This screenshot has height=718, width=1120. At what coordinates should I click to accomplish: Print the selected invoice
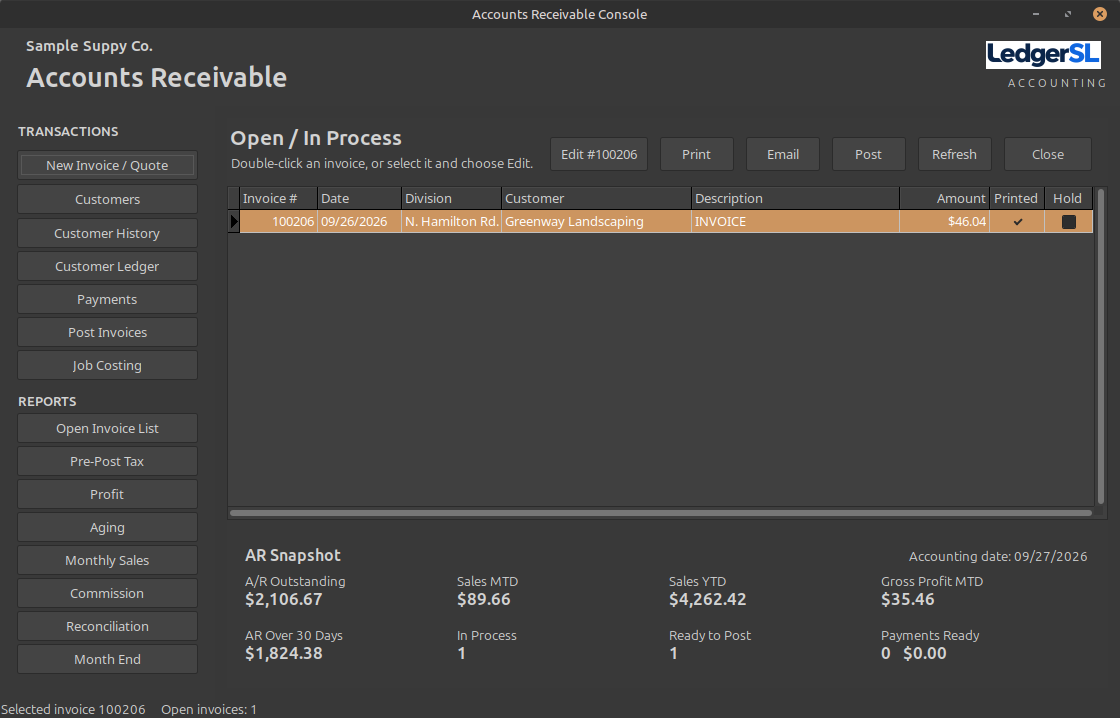click(696, 154)
